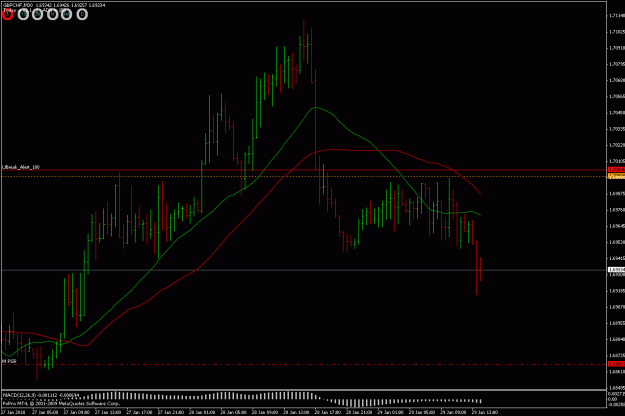
Task: Click the orange price tag on the price axis
Action: pyautogui.click(x=616, y=176)
